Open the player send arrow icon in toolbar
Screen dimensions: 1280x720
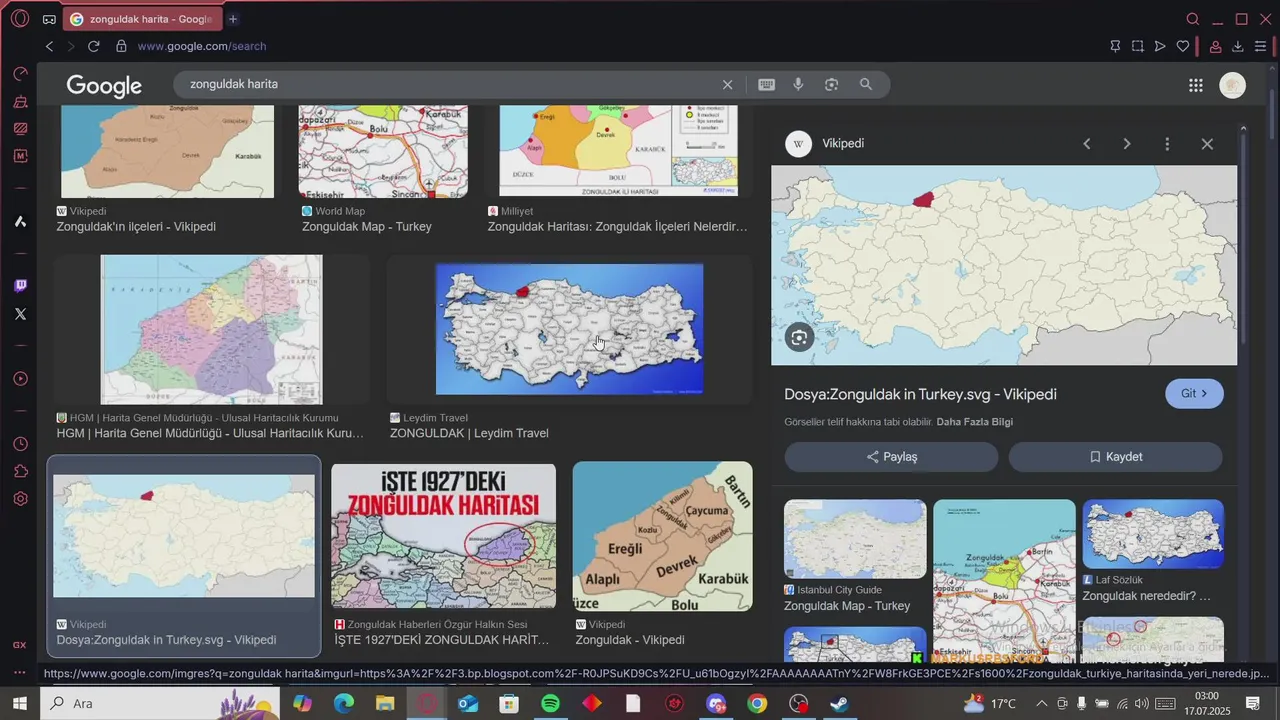click(1160, 46)
